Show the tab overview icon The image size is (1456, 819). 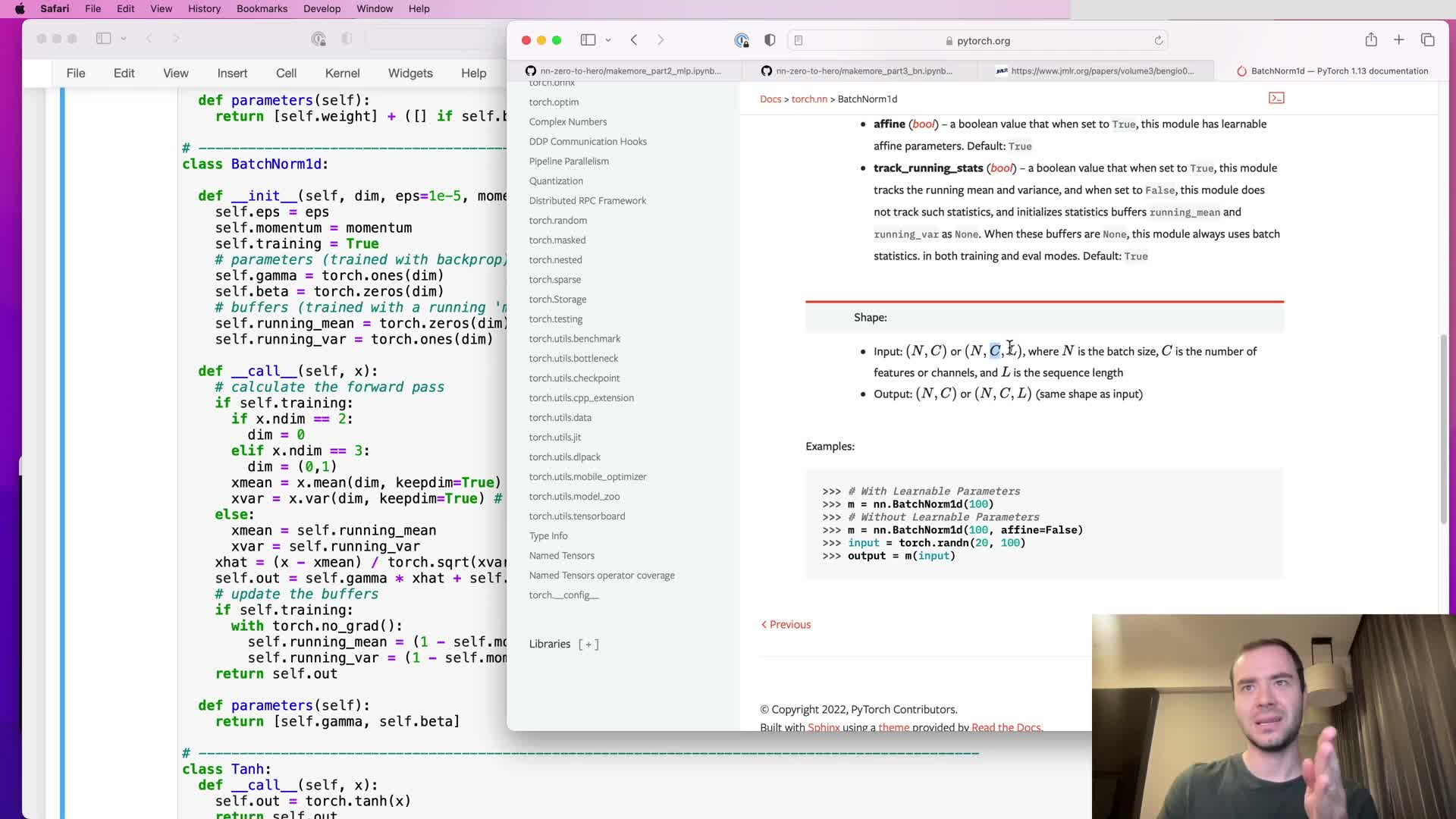coord(1428,40)
